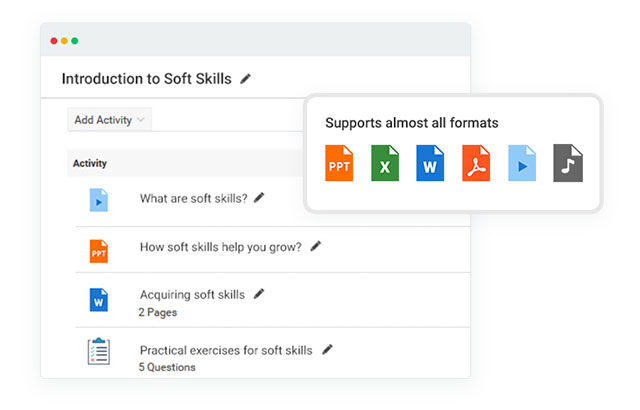Click the video file icon in activity list

click(98, 199)
